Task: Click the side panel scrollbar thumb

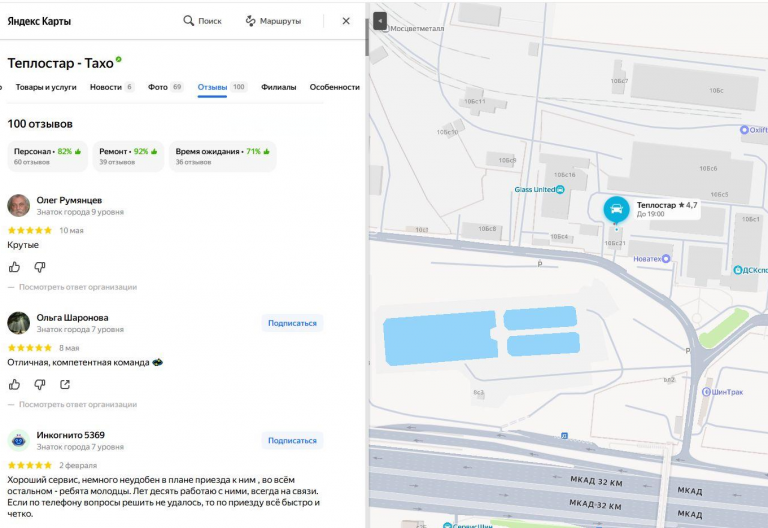Action: pyautogui.click(x=367, y=37)
